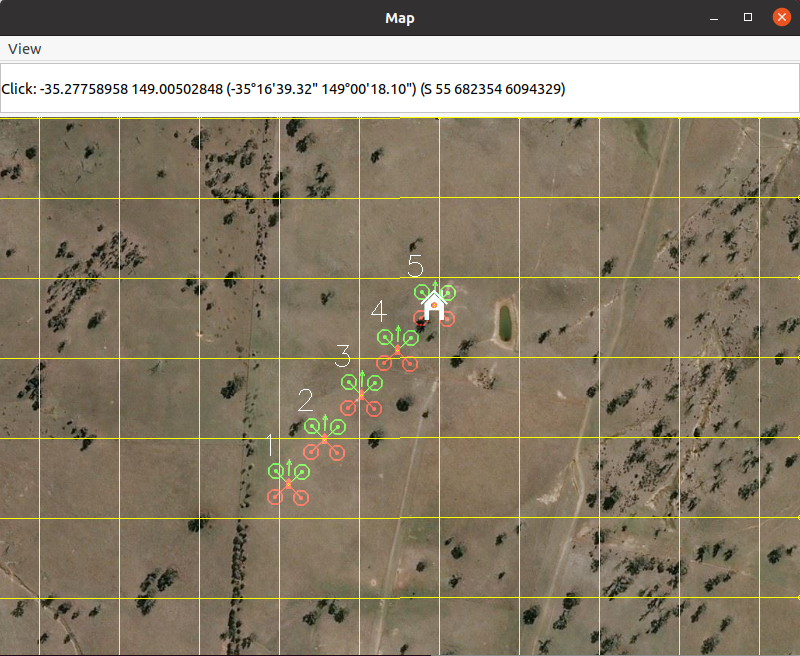Minimize the Map window
800x656 pixels.
pyautogui.click(x=714, y=17)
